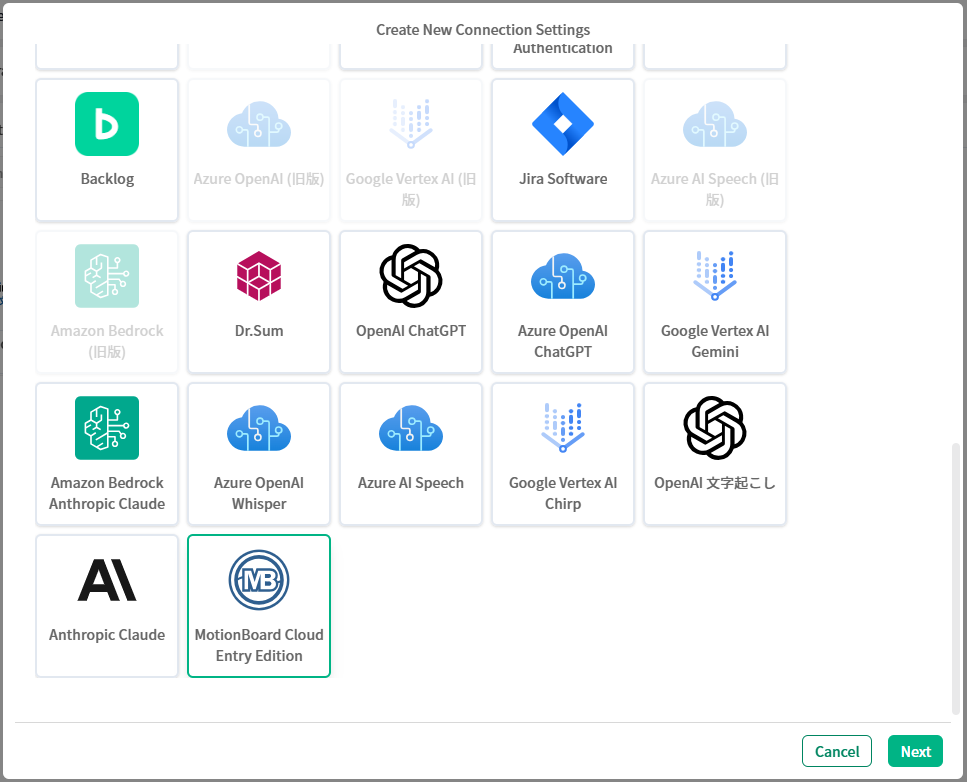Click the OpenAI 文字起こし logo
The height and width of the screenshot is (782, 967).
pyautogui.click(x=715, y=429)
